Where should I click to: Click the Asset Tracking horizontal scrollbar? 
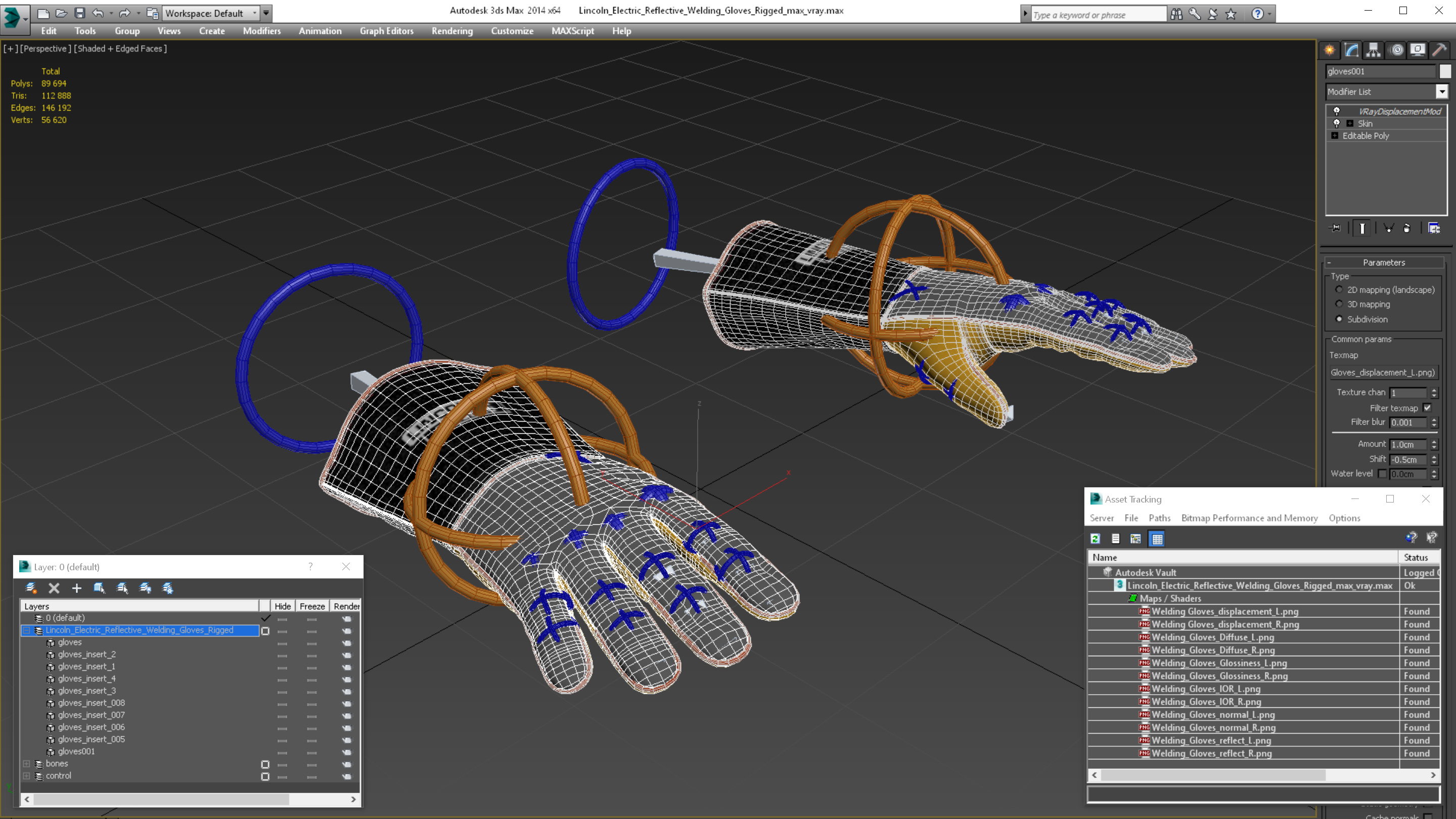[x=1263, y=775]
